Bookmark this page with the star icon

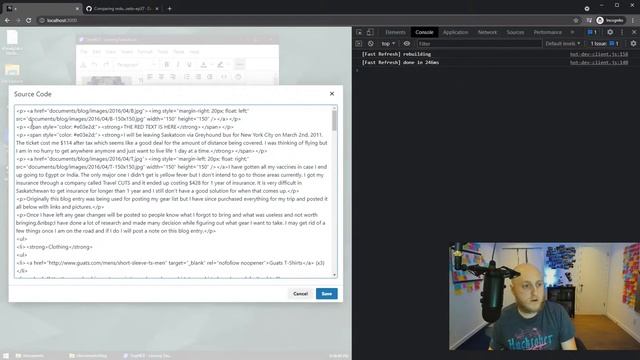pos(576,20)
